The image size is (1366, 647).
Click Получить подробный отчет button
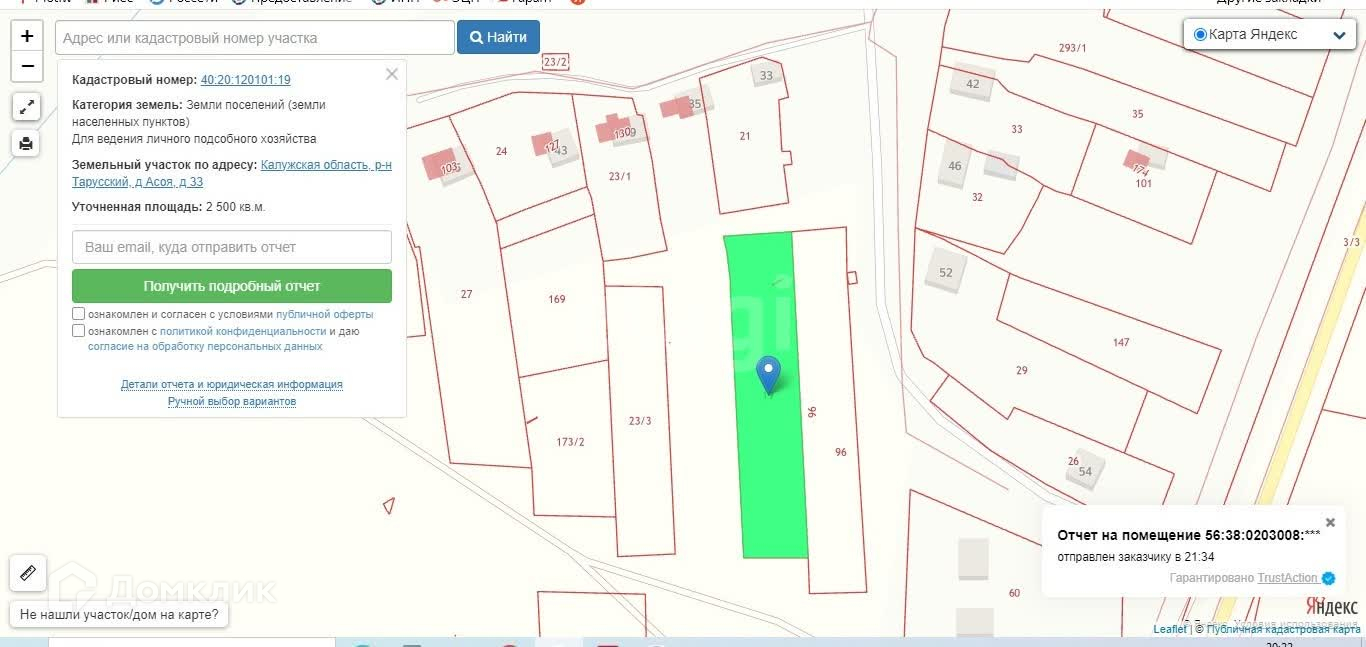click(232, 286)
